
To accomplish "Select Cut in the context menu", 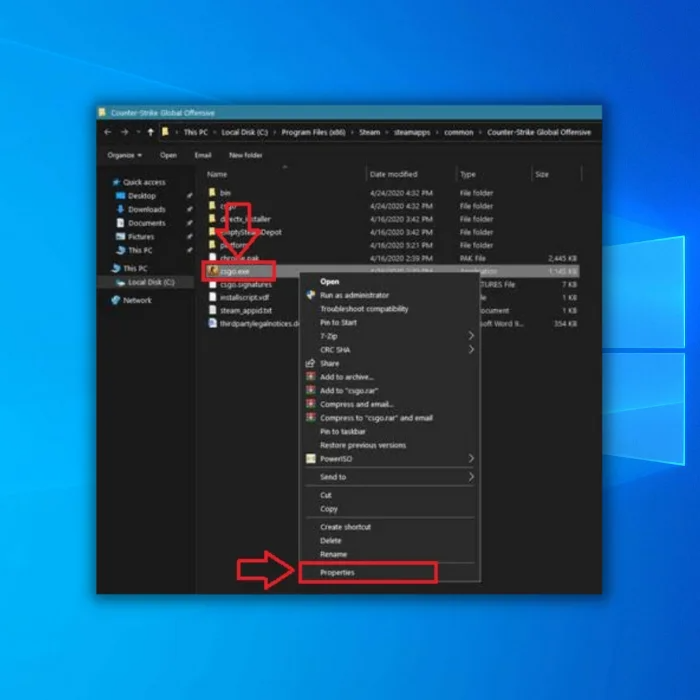I will (325, 495).
